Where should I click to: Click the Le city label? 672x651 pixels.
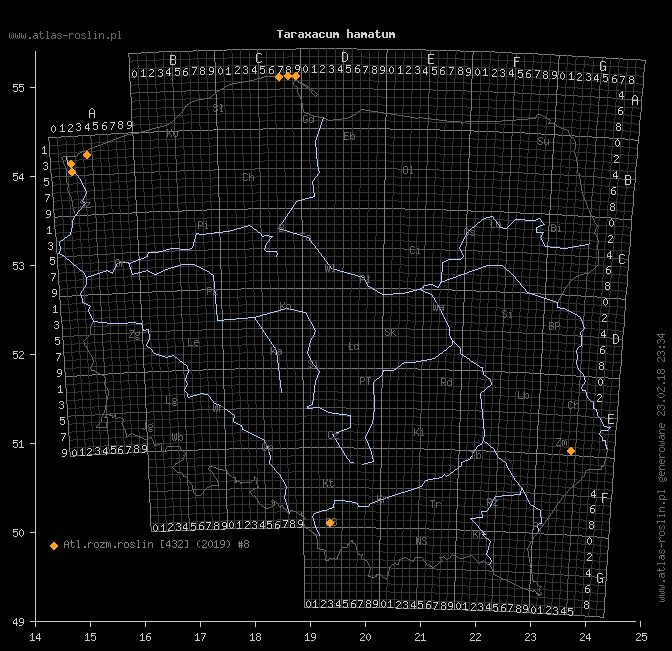193,342
